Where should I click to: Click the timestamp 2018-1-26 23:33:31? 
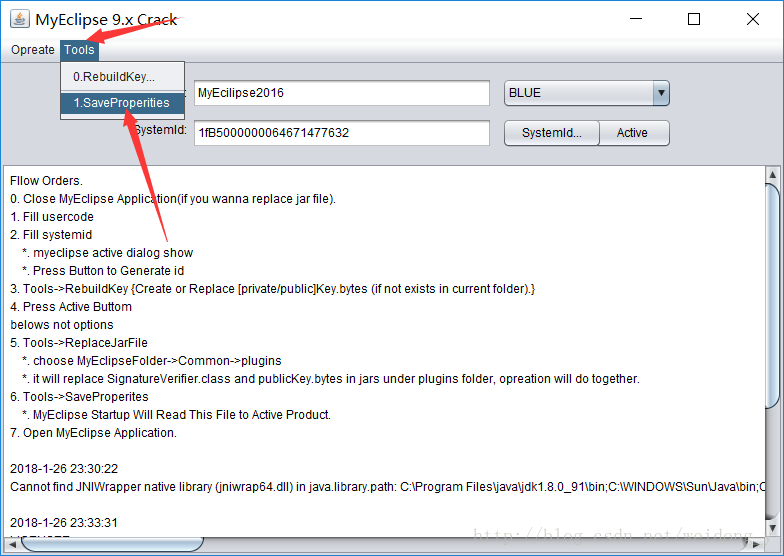point(64,523)
